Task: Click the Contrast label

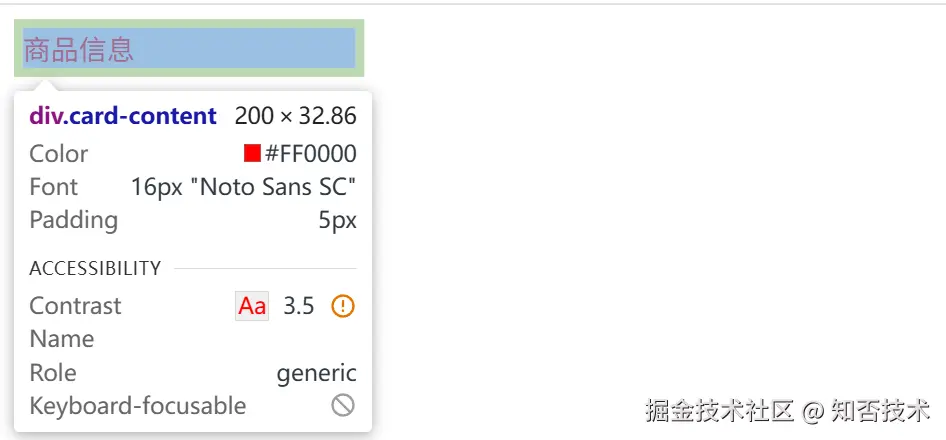Action: 75,306
